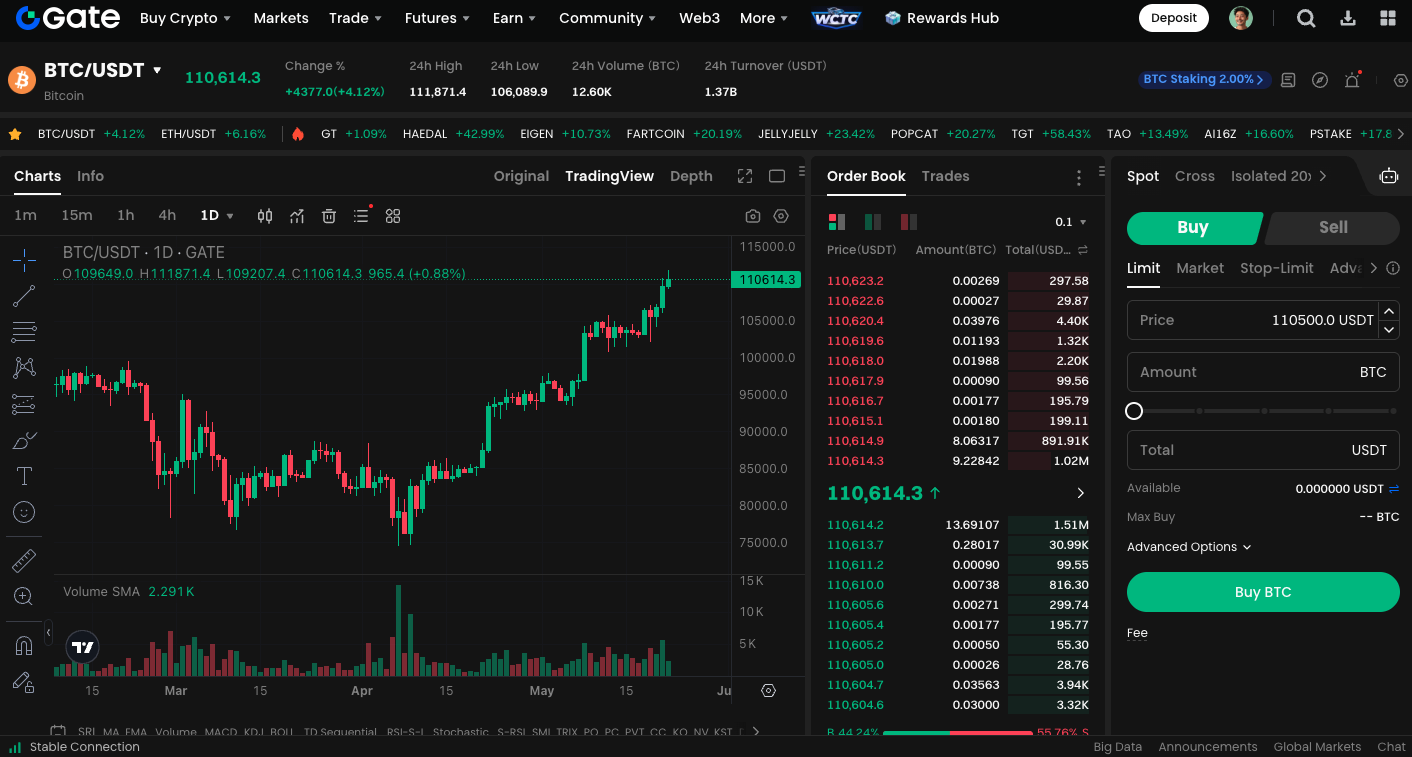Switch the order form to Sell

tap(1333, 228)
